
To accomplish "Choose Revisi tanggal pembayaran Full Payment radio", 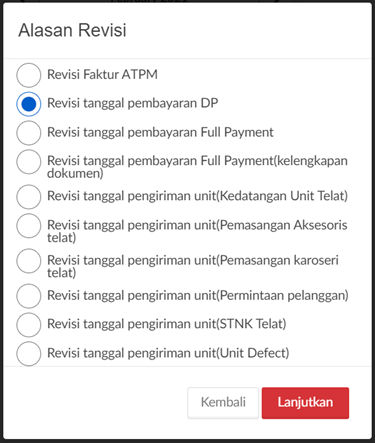I will click(x=29, y=133).
